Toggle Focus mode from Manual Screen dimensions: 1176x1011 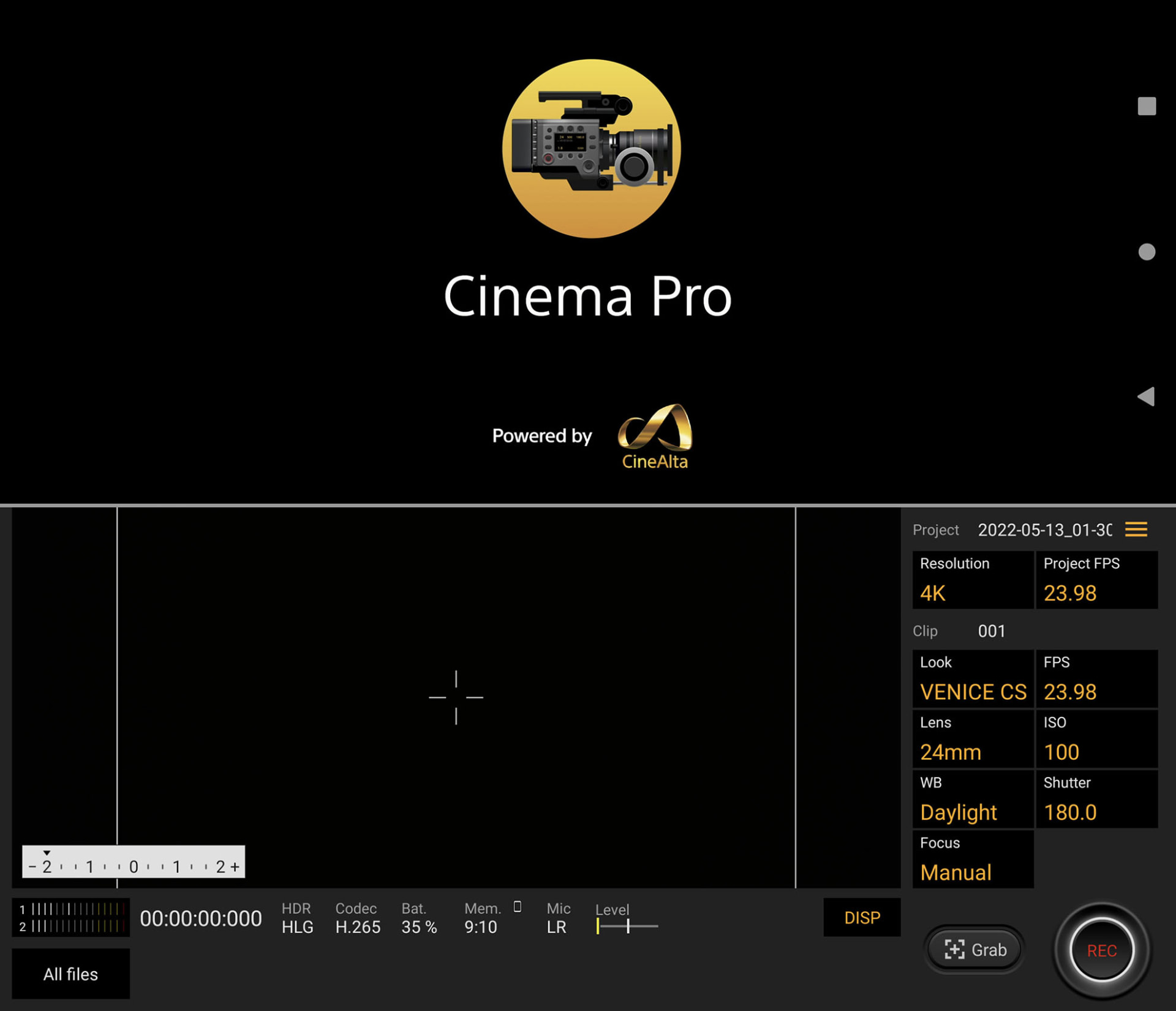point(973,859)
